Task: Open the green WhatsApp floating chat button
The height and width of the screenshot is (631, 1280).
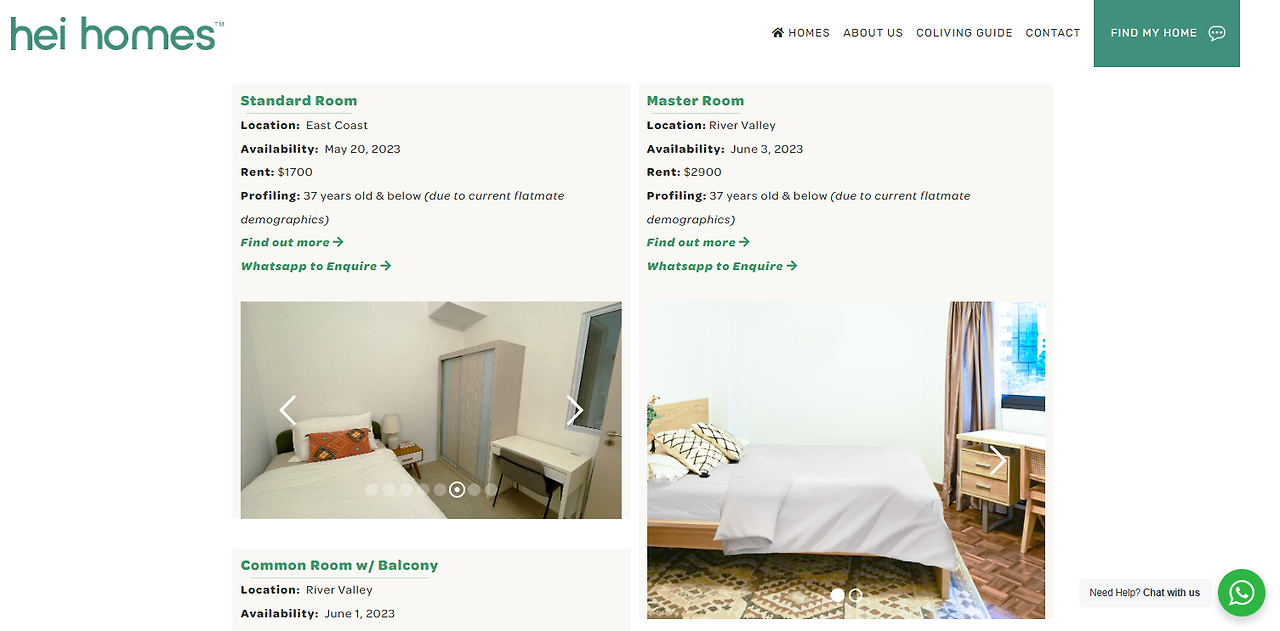Action: click(1241, 593)
